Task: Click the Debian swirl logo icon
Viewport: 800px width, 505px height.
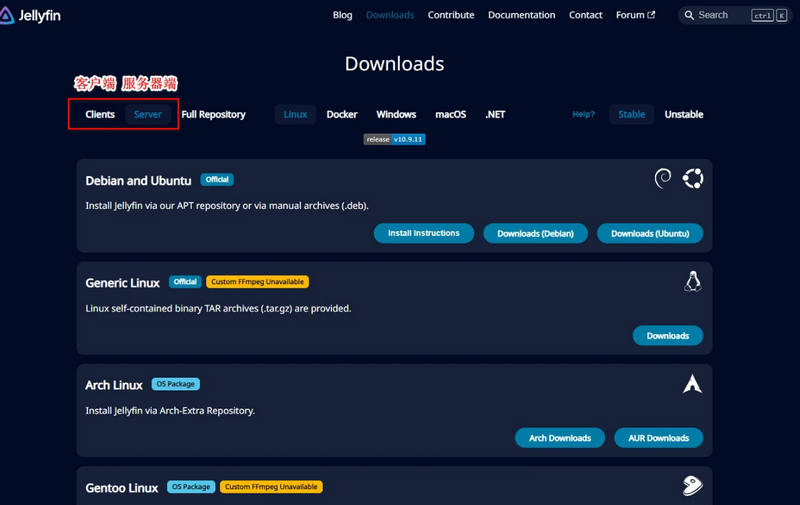Action: [663, 179]
